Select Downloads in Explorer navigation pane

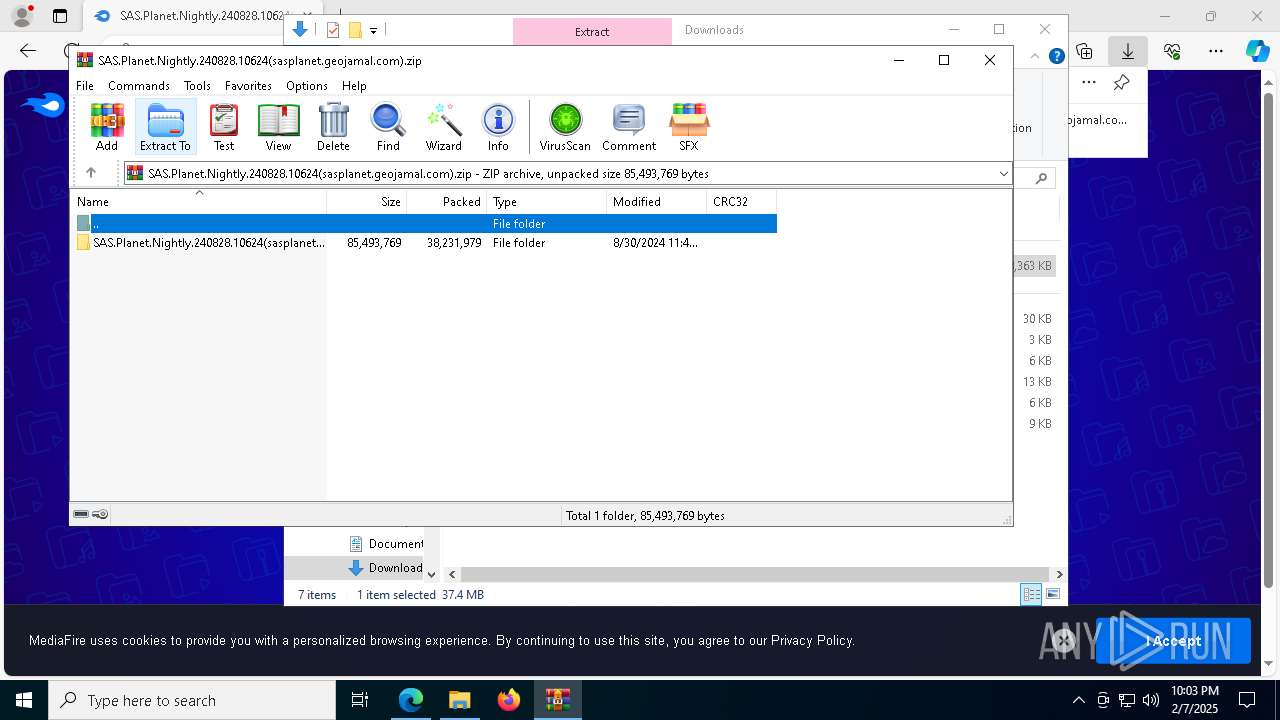pyautogui.click(x=386, y=568)
